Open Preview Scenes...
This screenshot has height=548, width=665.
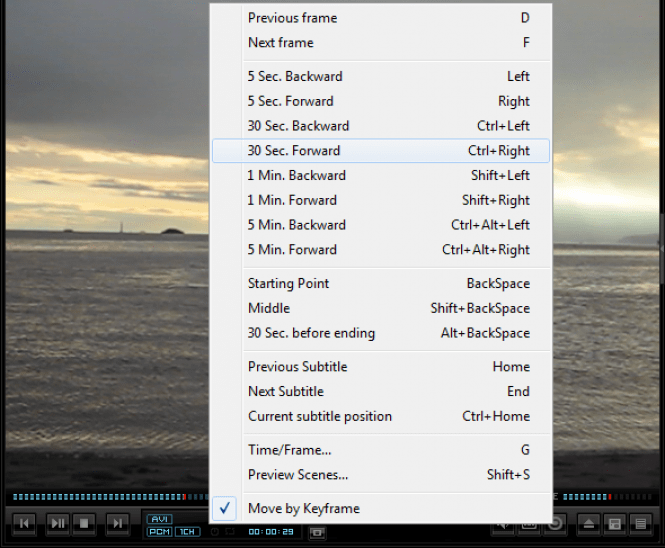381,474
